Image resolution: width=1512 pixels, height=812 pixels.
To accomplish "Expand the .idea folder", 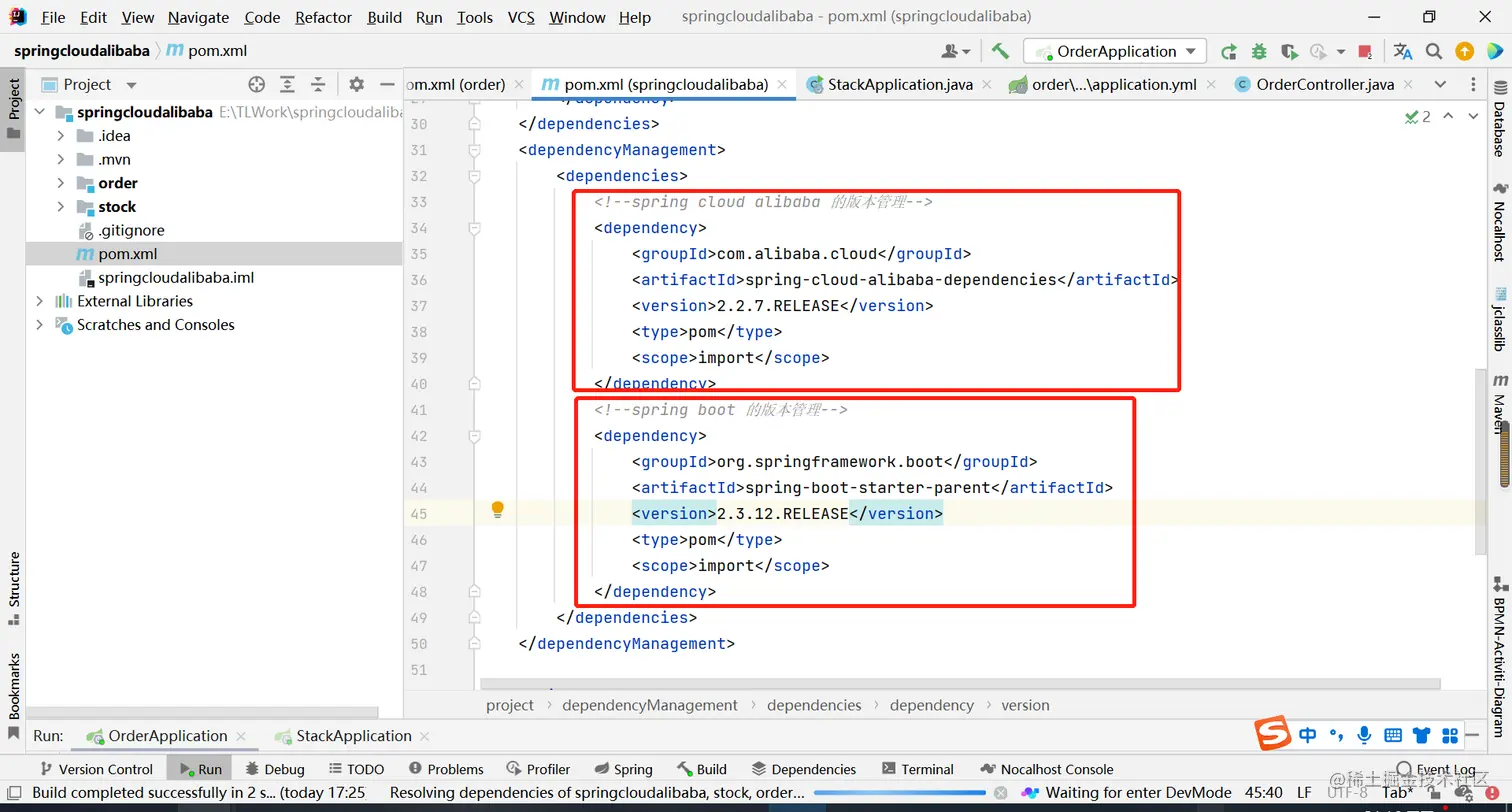I will point(61,136).
